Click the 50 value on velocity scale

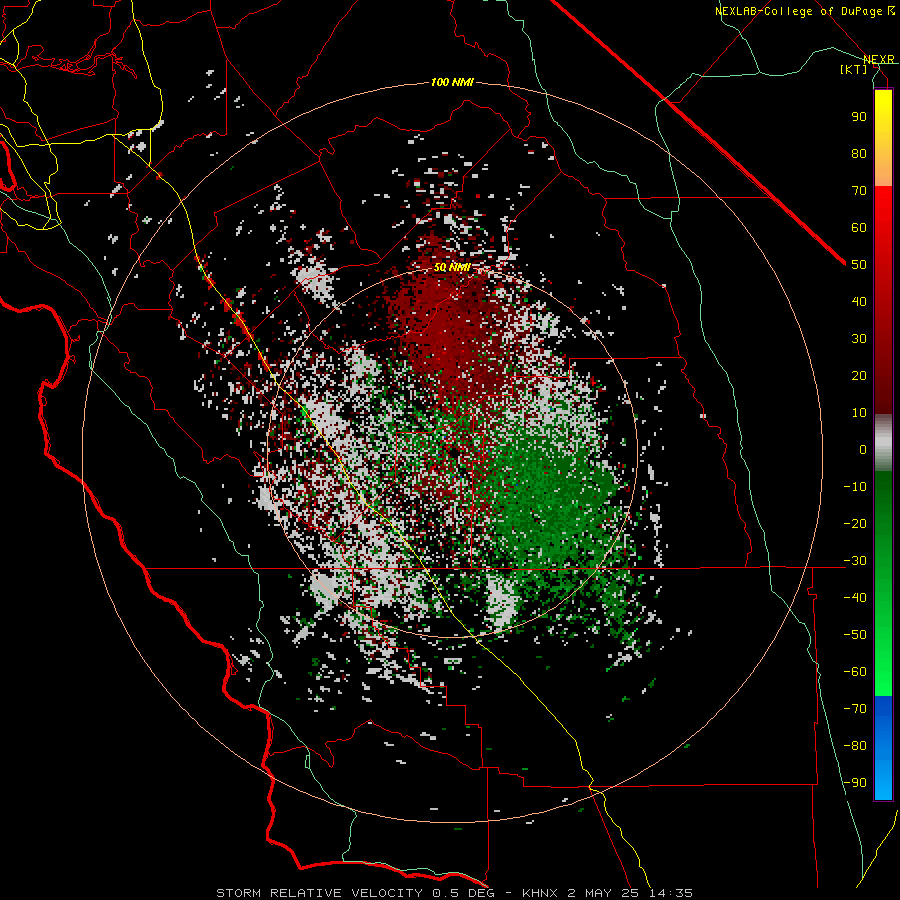point(859,265)
